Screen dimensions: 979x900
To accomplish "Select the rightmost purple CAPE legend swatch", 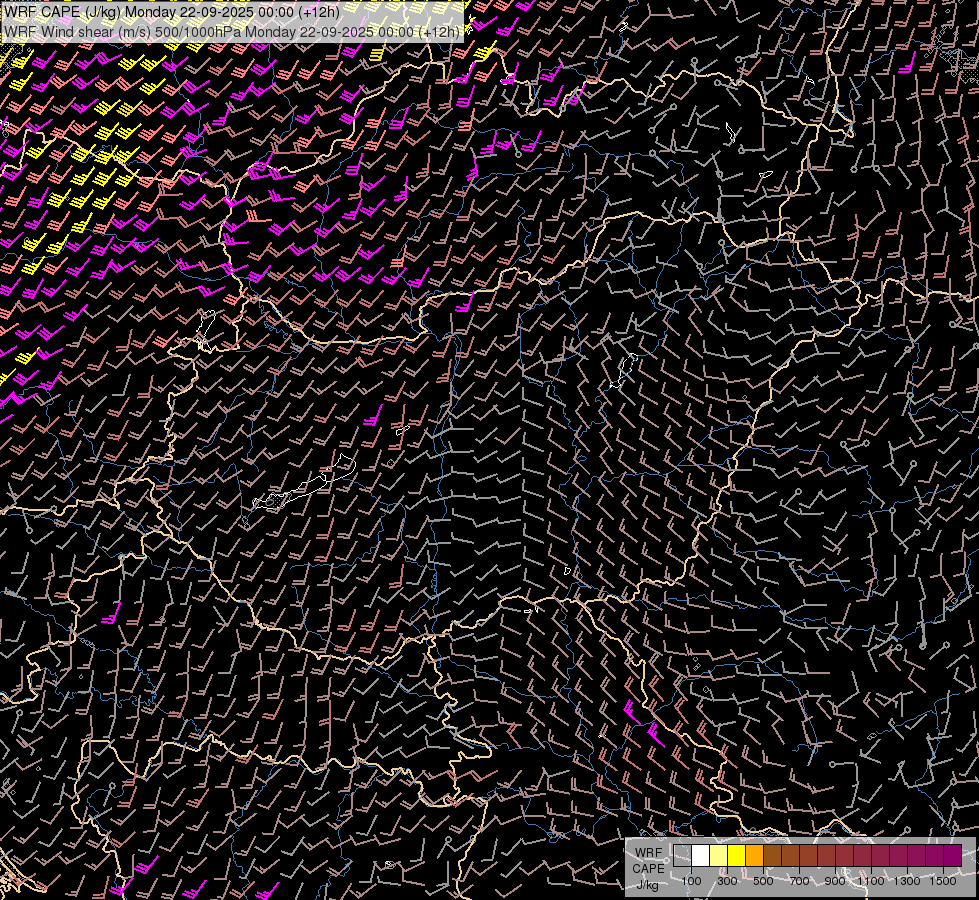I will 952,856.
